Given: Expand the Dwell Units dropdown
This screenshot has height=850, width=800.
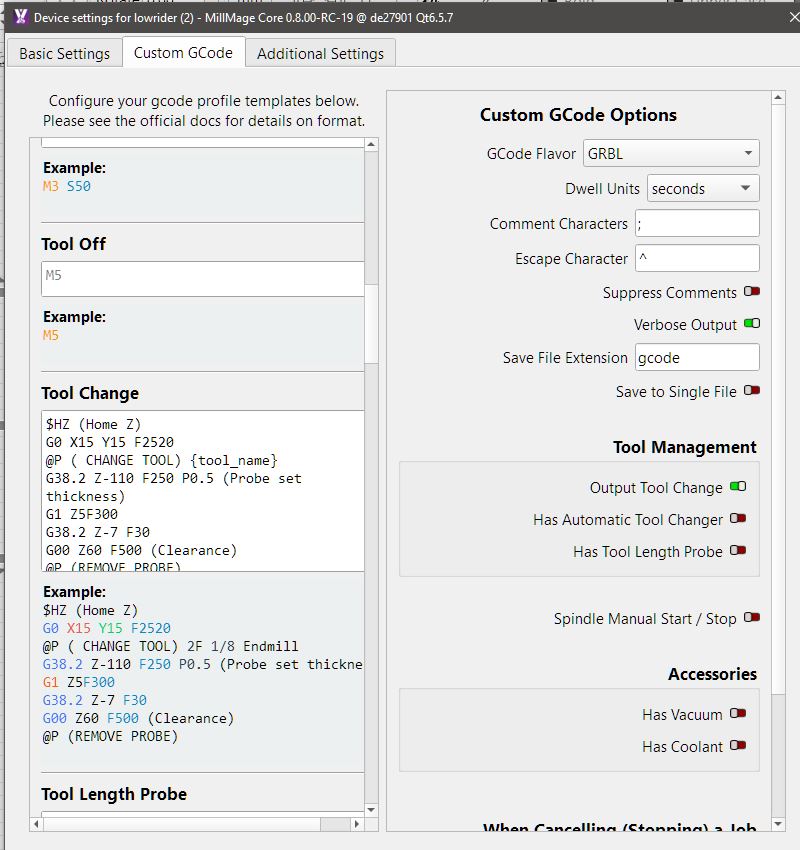Looking at the screenshot, I should [x=703, y=188].
